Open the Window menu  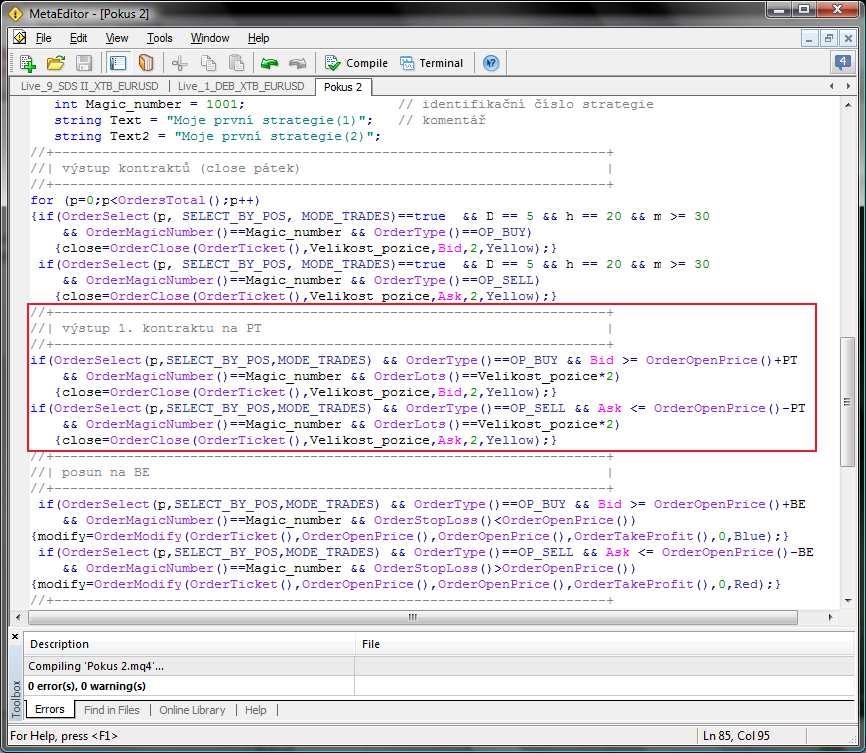pyautogui.click(x=210, y=38)
